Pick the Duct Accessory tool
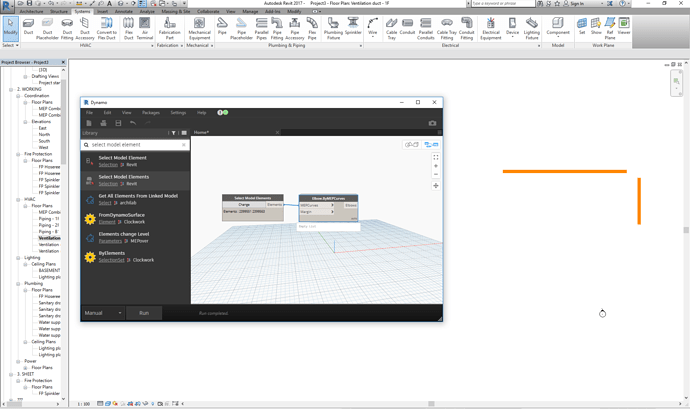Screen dimensions: 690x409 click(x=85, y=29)
